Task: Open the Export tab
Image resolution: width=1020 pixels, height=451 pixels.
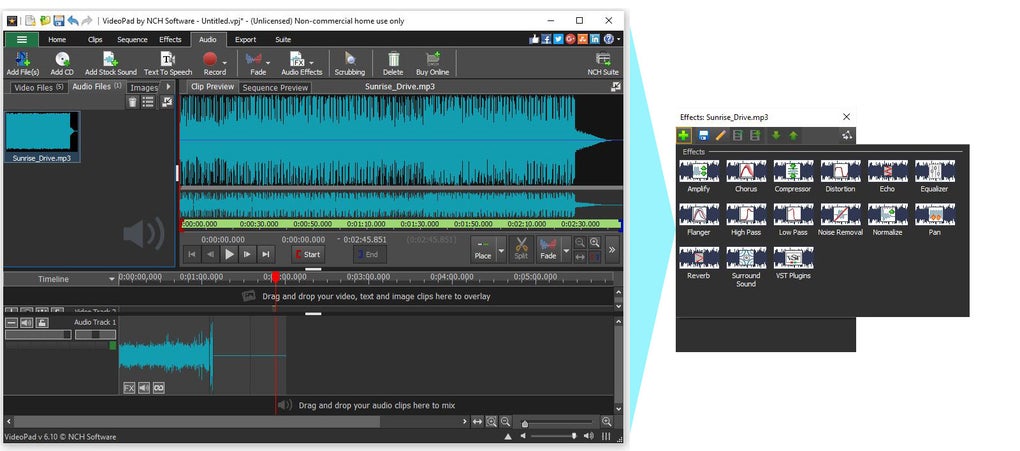Action: (245, 39)
